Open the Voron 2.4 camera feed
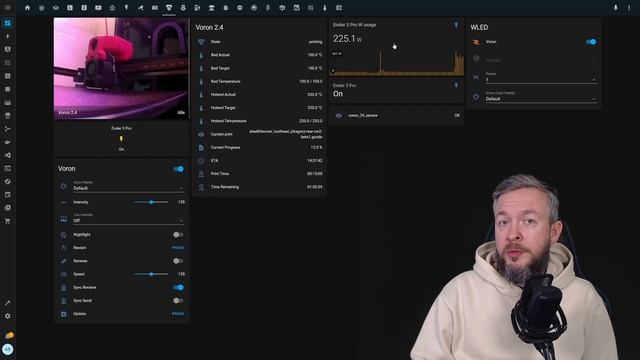 [121, 68]
